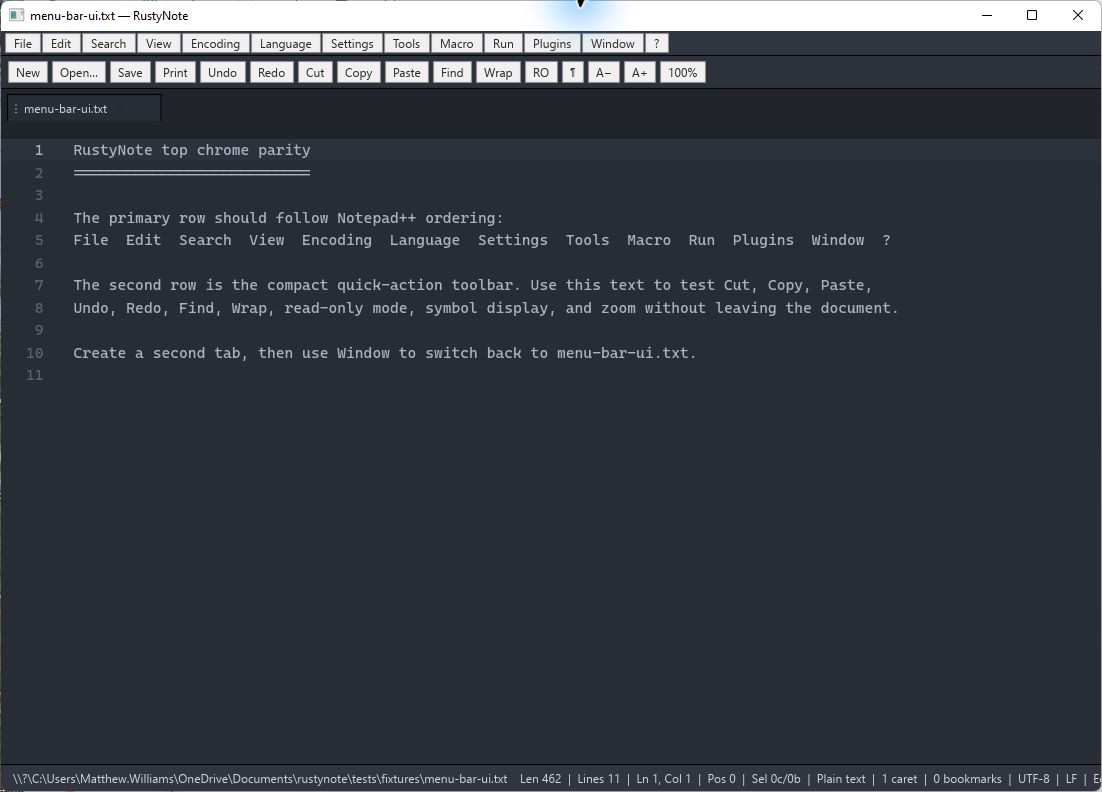Open the File menu
The image size is (1102, 792).
click(22, 44)
